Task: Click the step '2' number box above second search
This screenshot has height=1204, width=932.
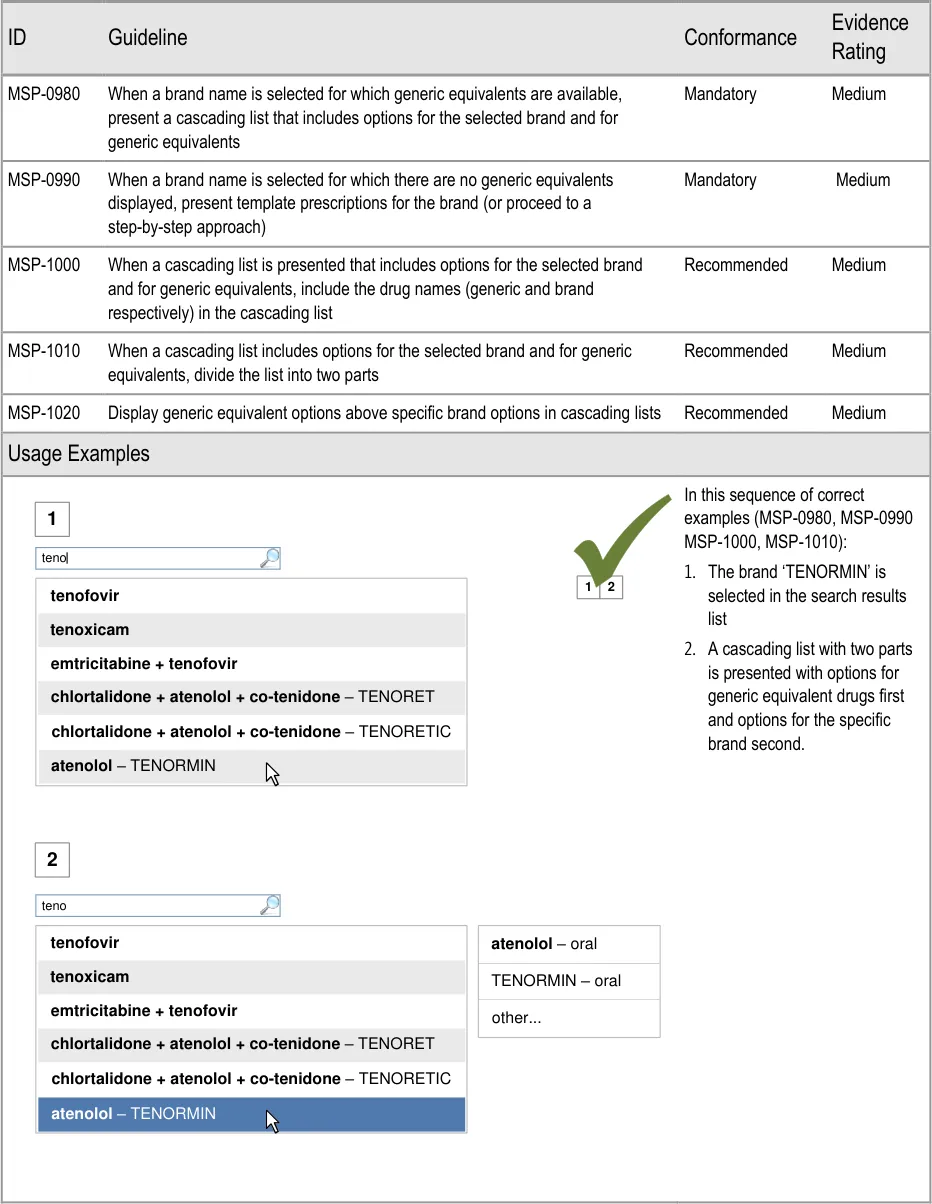Action: tap(52, 860)
